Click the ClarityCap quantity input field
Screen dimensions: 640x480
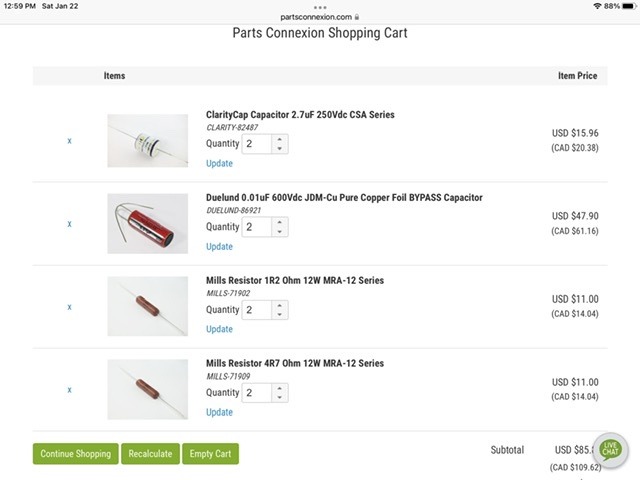click(x=257, y=144)
